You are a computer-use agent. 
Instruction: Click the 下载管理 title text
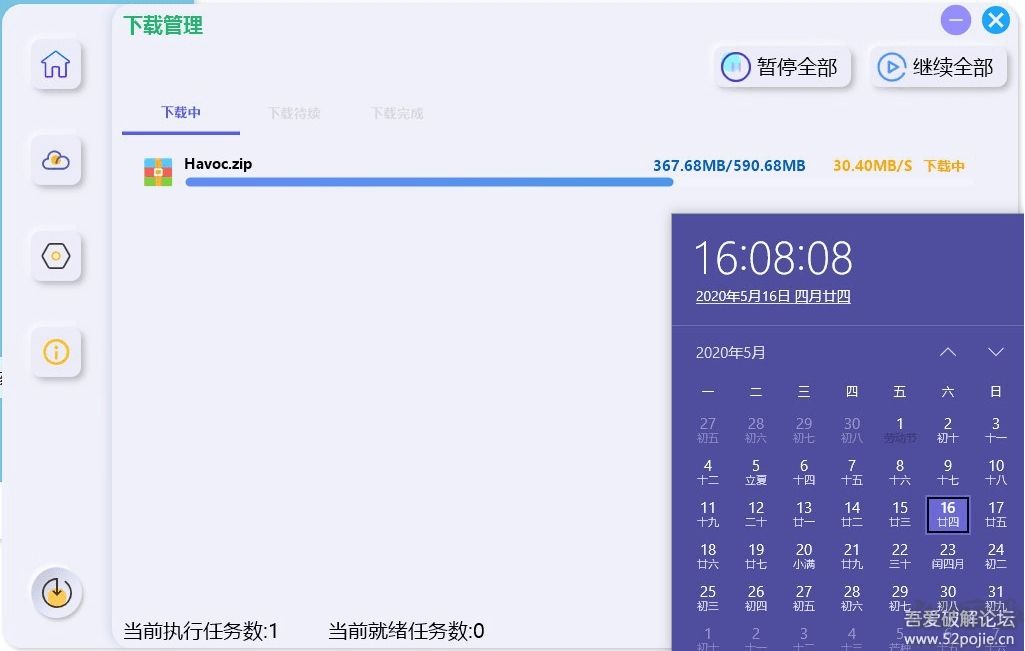[163, 25]
